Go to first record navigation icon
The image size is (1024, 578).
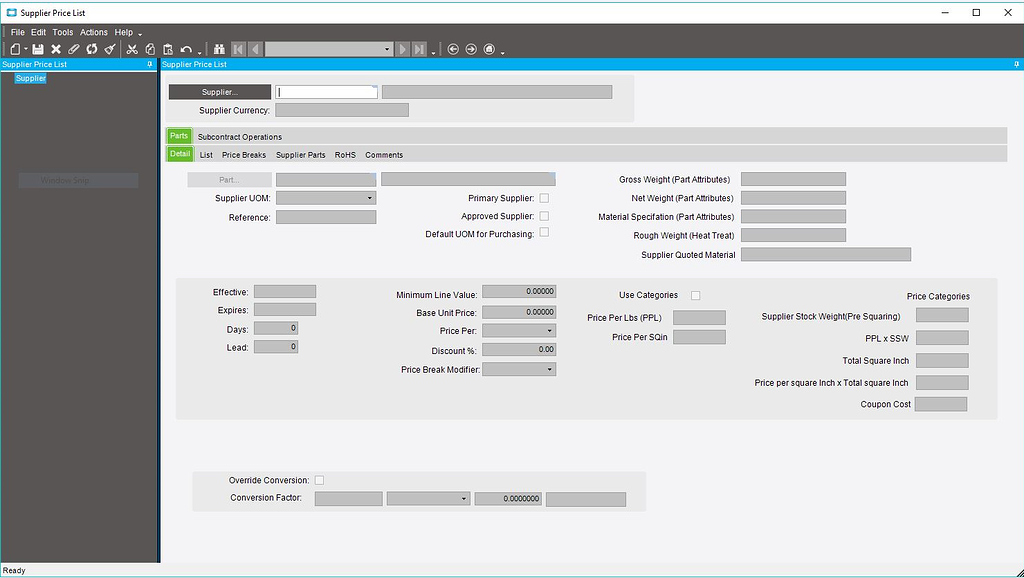coord(238,49)
